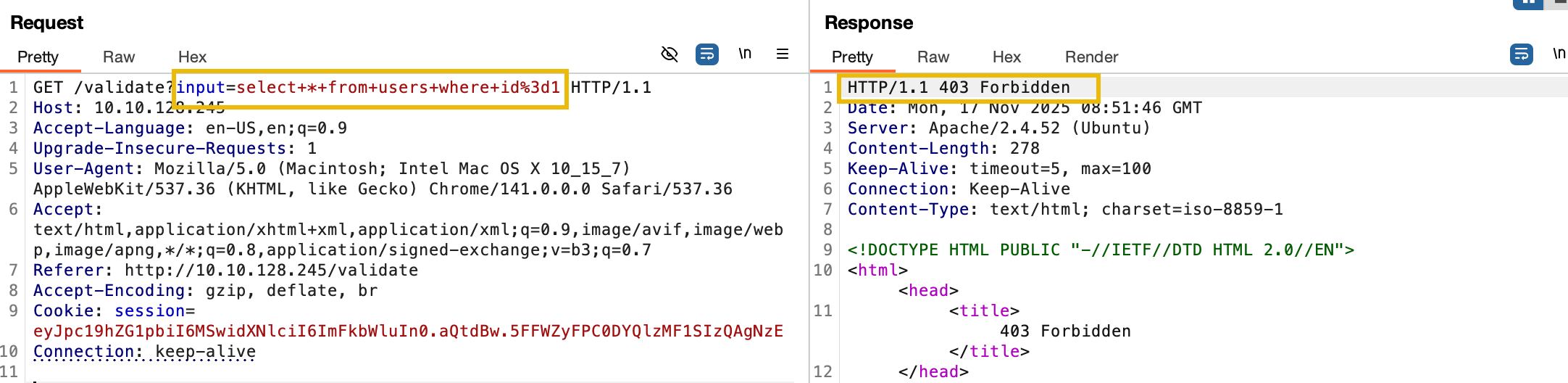Click the 'Upgrade-Insecure-Requests' request header

point(160,148)
